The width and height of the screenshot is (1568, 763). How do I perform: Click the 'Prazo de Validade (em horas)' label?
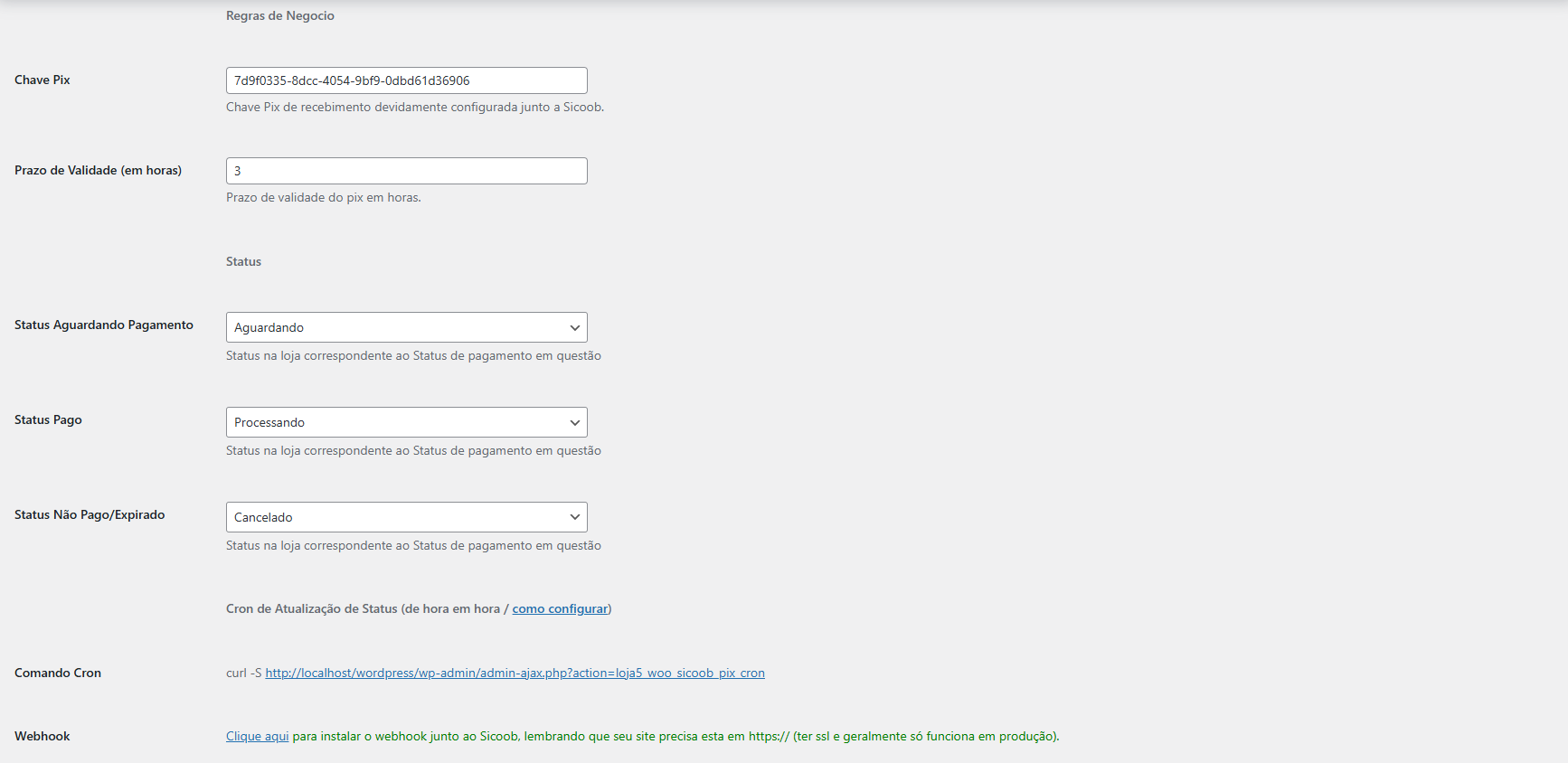[x=98, y=171]
